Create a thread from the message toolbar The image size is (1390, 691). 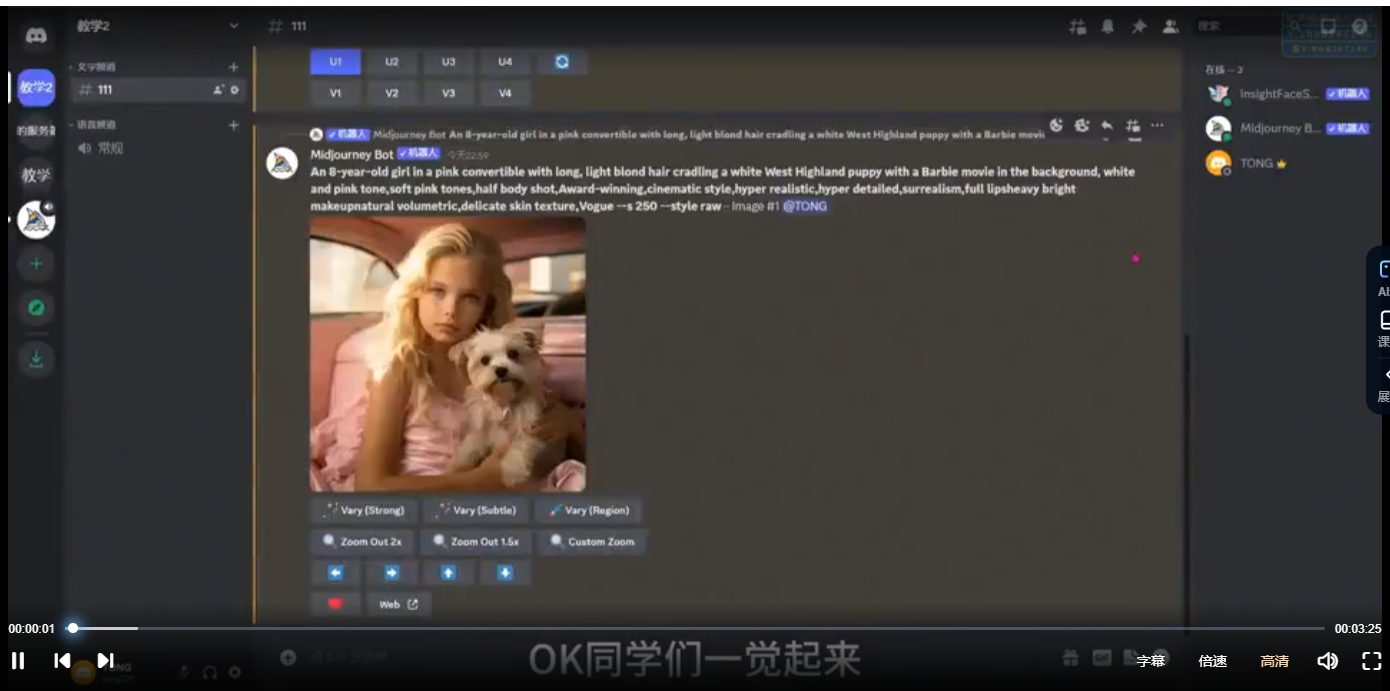[1132, 125]
